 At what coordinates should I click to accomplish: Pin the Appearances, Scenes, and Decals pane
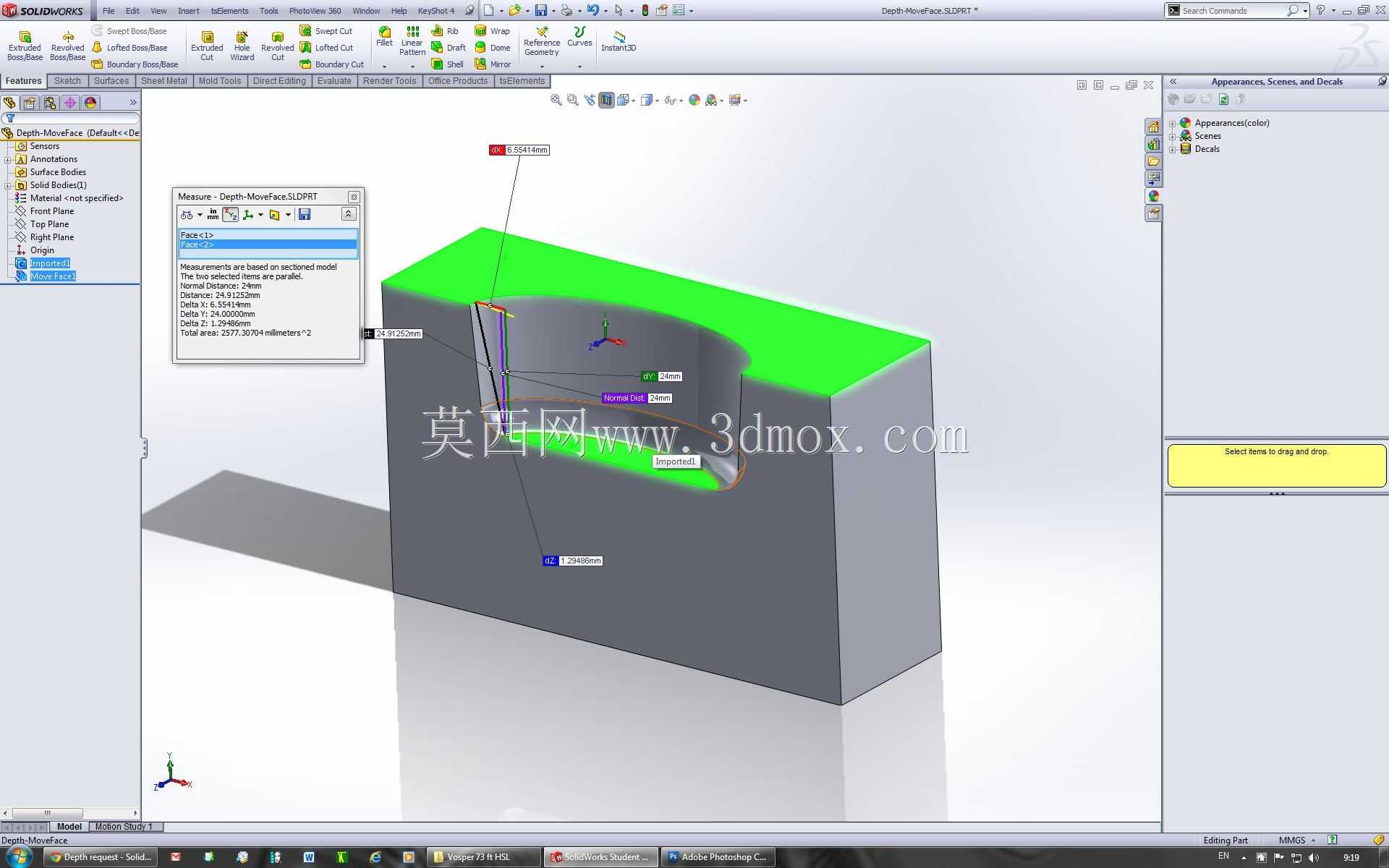point(1382,81)
